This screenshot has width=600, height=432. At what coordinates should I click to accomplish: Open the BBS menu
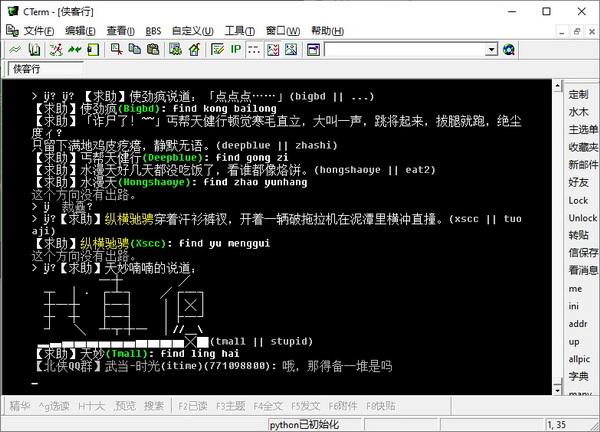click(153, 31)
